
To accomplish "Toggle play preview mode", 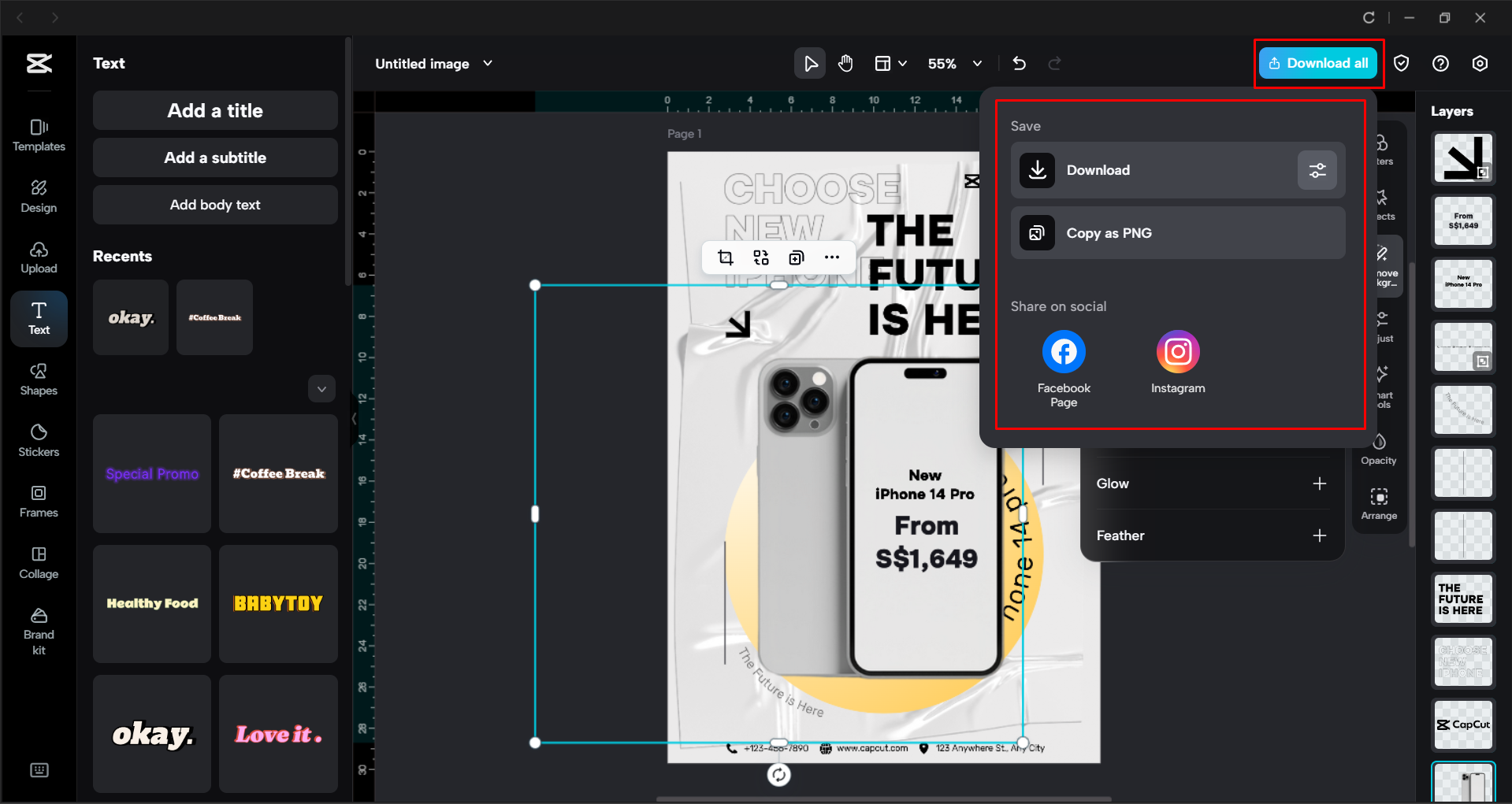I will [x=810, y=63].
